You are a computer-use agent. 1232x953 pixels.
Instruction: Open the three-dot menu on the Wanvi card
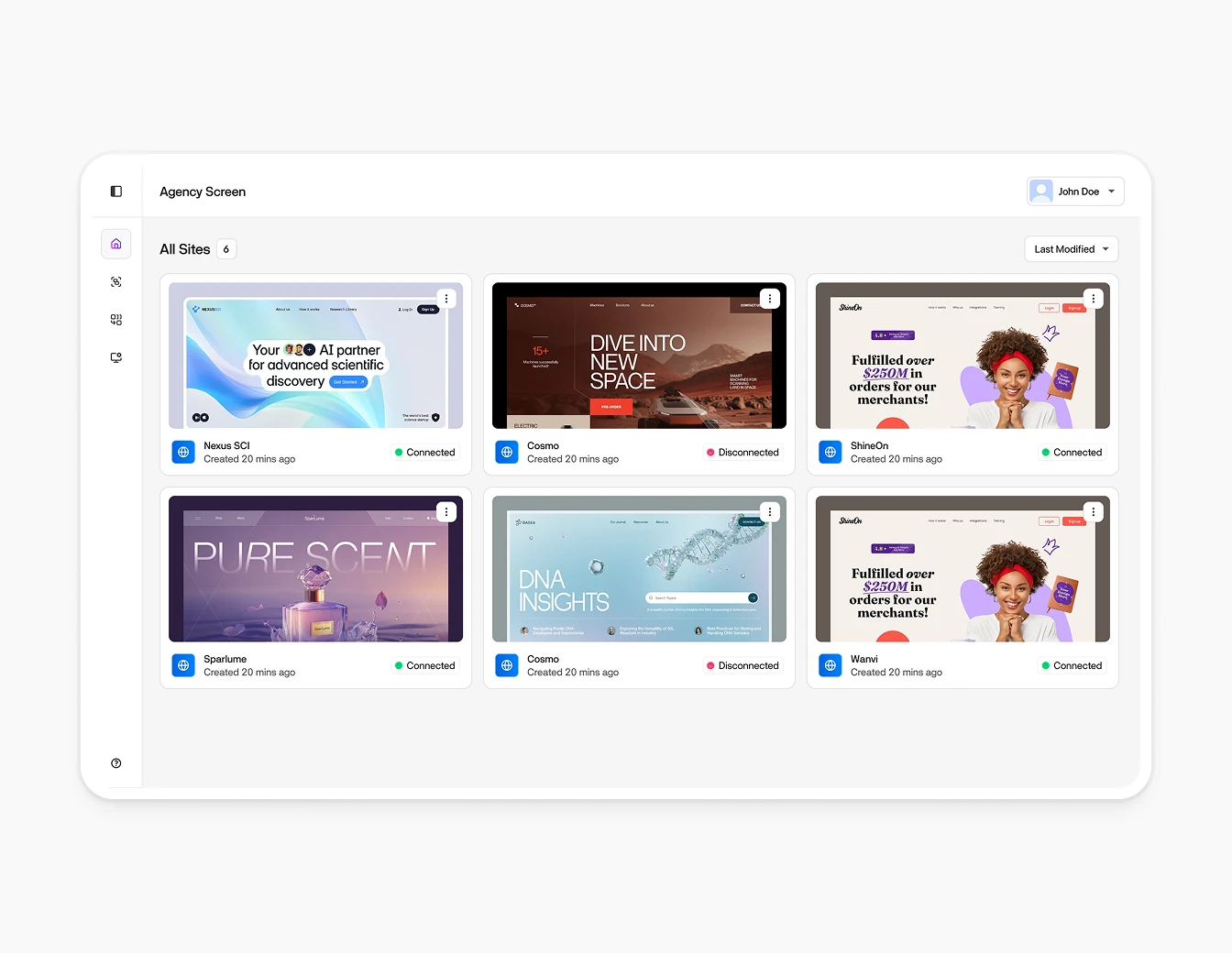point(1093,511)
